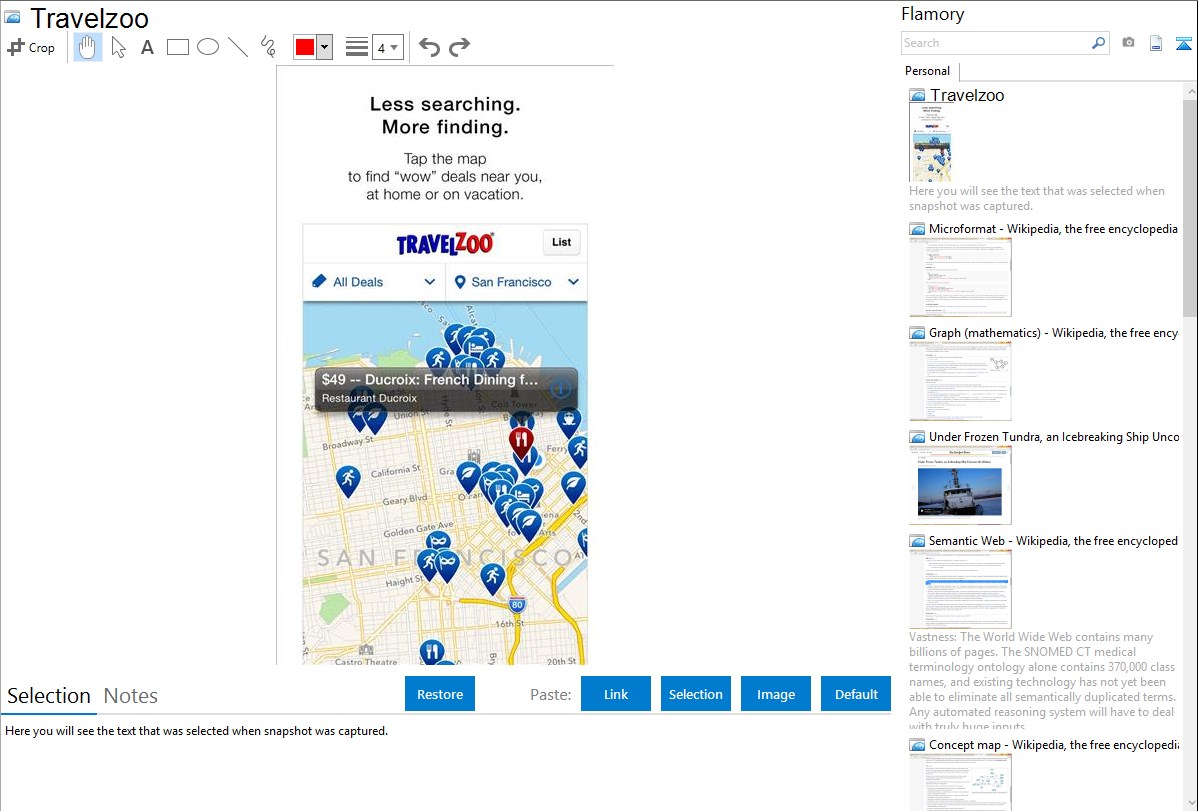Image resolution: width=1198 pixels, height=811 pixels.
Task: Click the red color swatch
Action: (305, 47)
